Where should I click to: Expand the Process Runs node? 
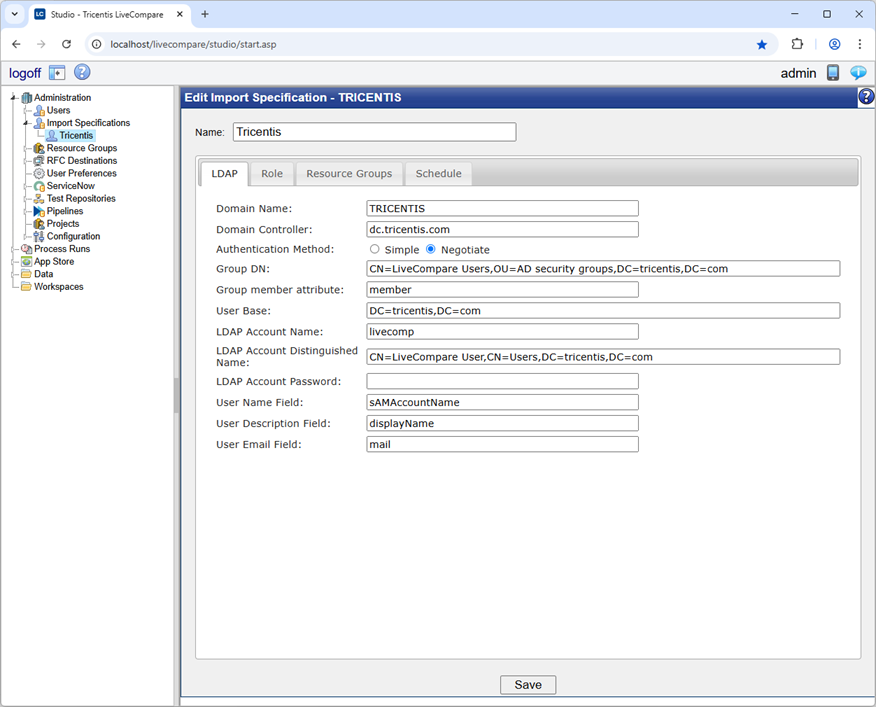pos(14,248)
